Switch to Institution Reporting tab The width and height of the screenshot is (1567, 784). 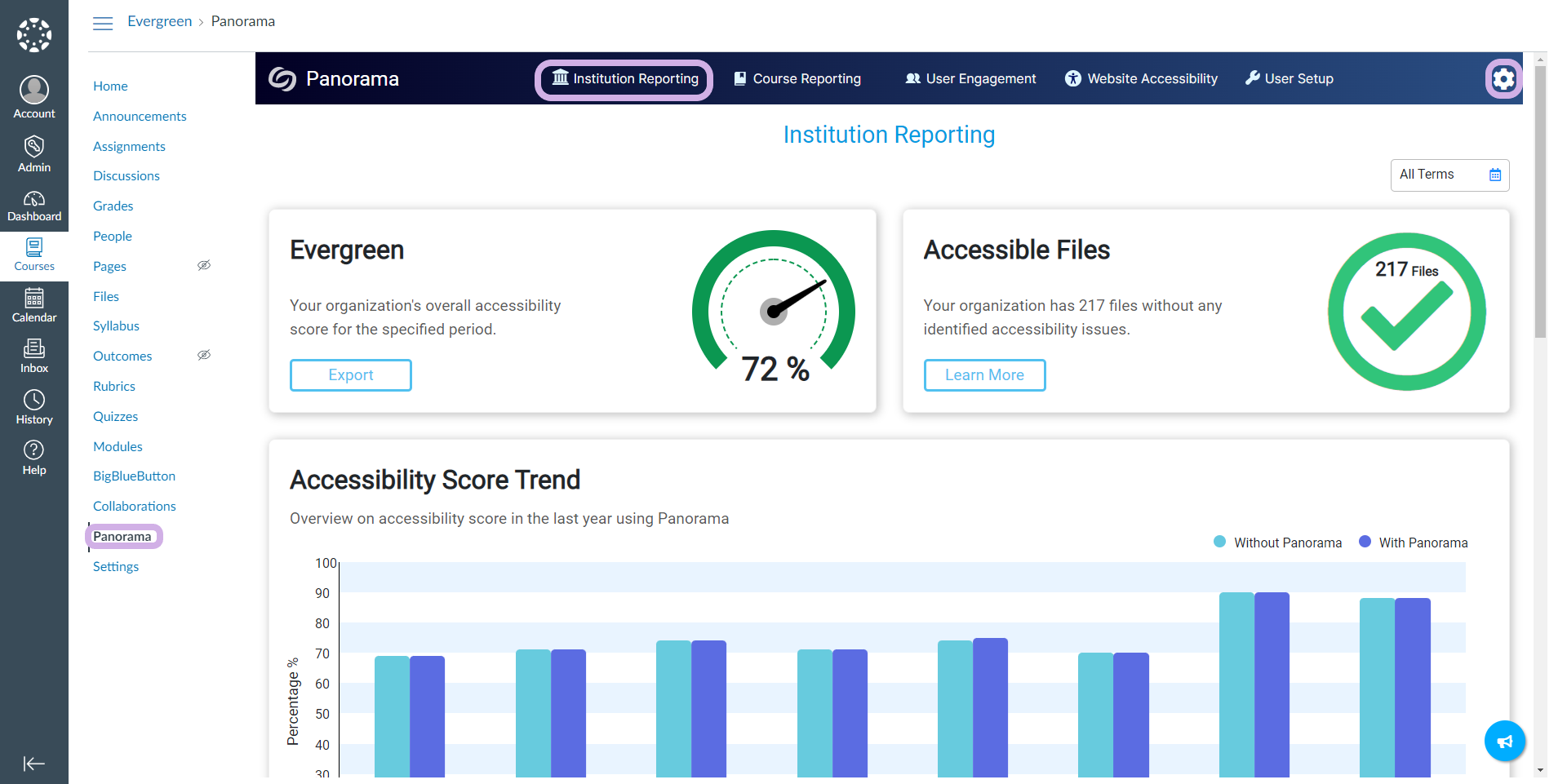pos(624,79)
